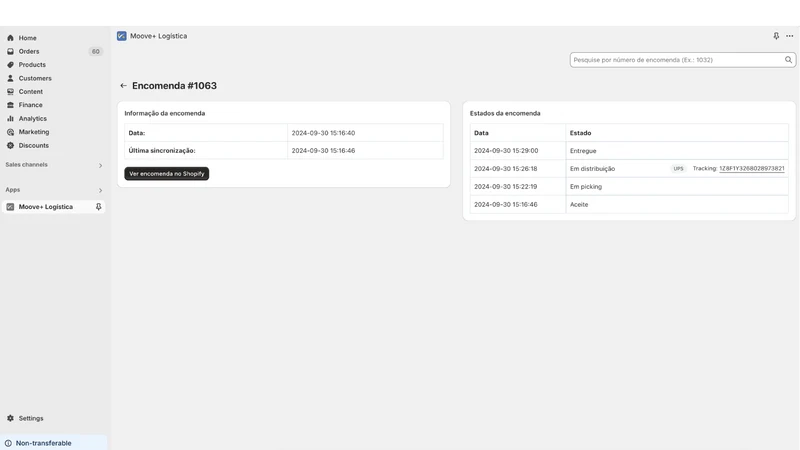This screenshot has height=450, width=800.
Task: Open Orders in the sidebar menu
Action: point(29,51)
